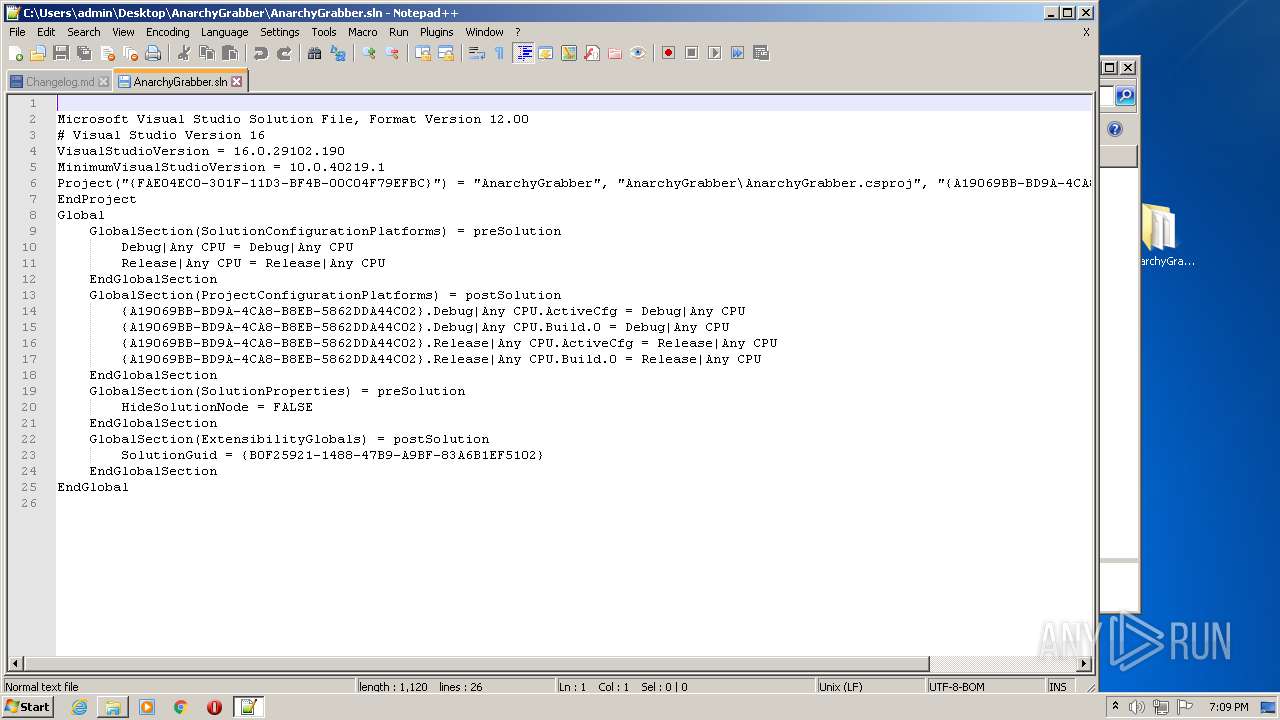This screenshot has width=1280, height=720.
Task: Toggle word wrap toolbar button
Action: point(477,53)
